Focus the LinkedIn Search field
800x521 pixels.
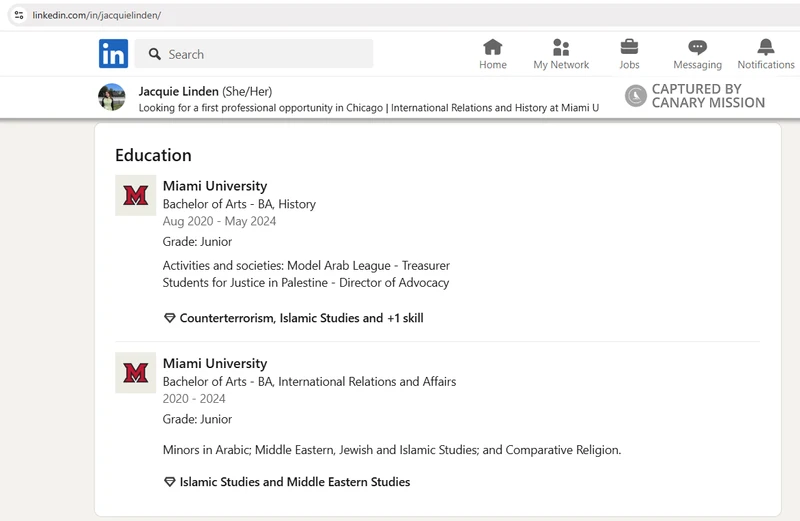click(254, 54)
